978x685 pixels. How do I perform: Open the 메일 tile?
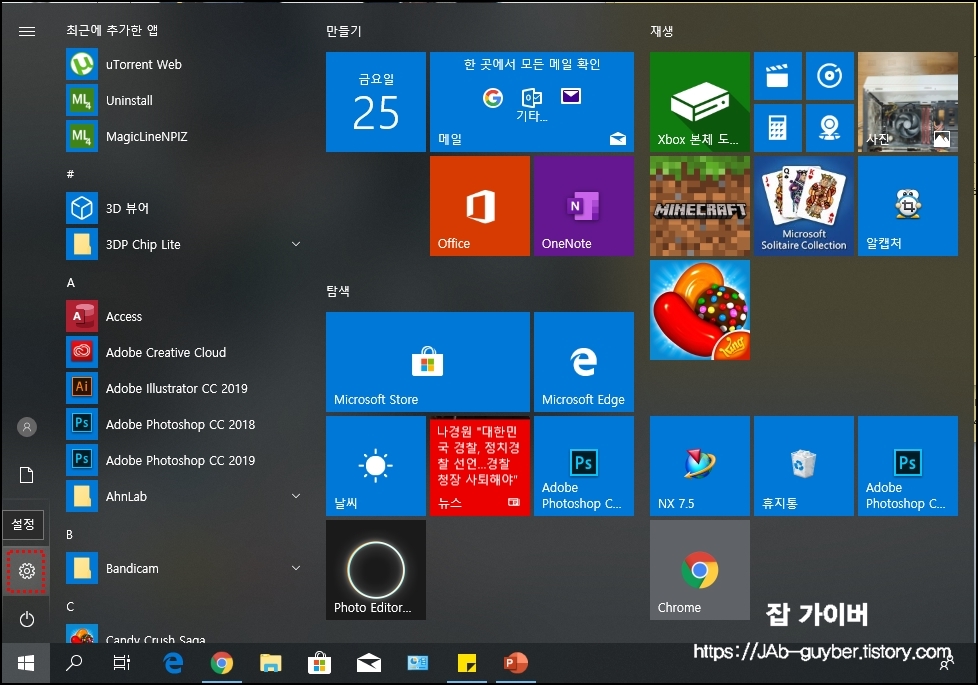pyautogui.click(x=532, y=102)
